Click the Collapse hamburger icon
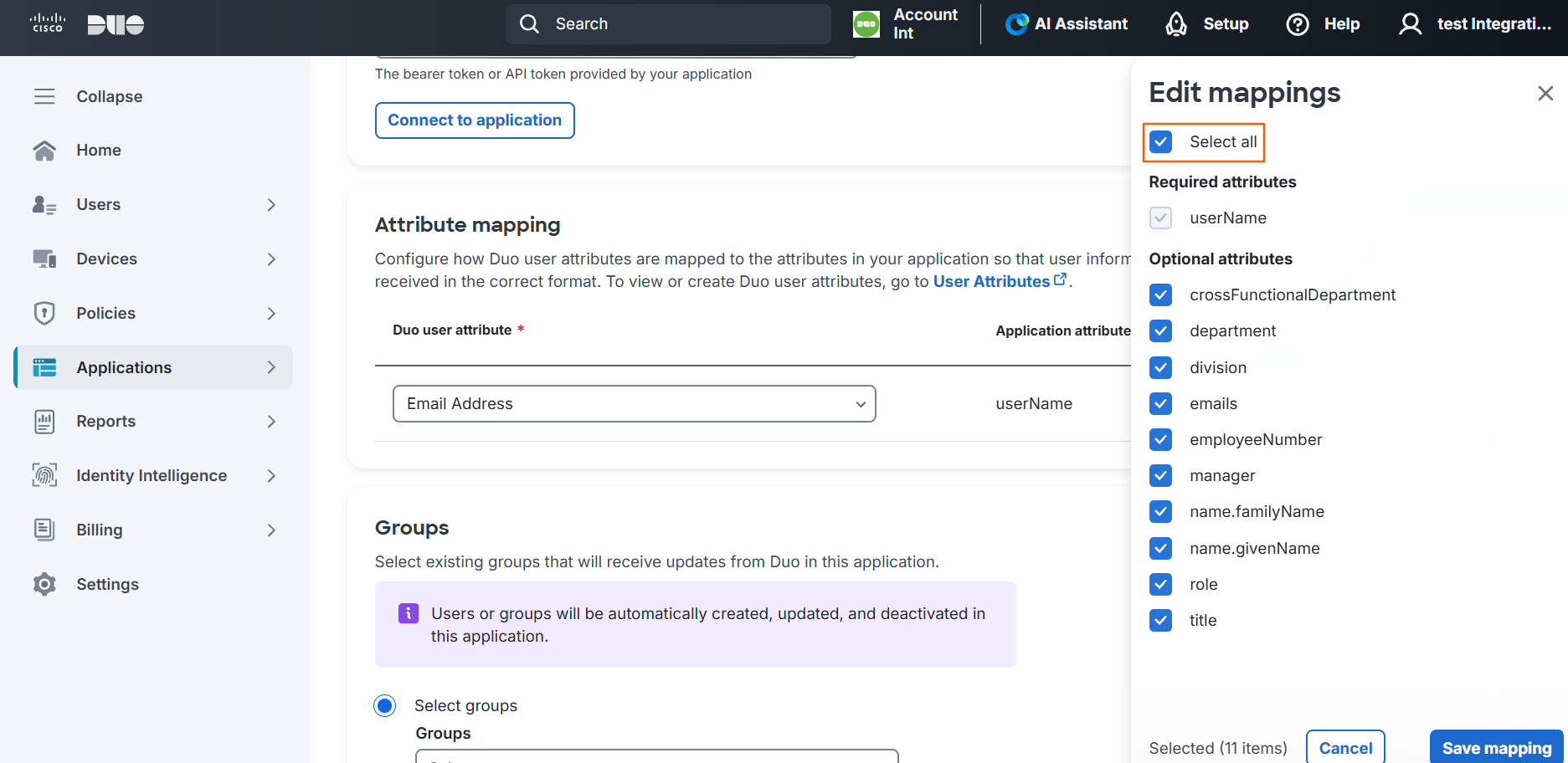Image resolution: width=1568 pixels, height=763 pixels. (x=44, y=96)
